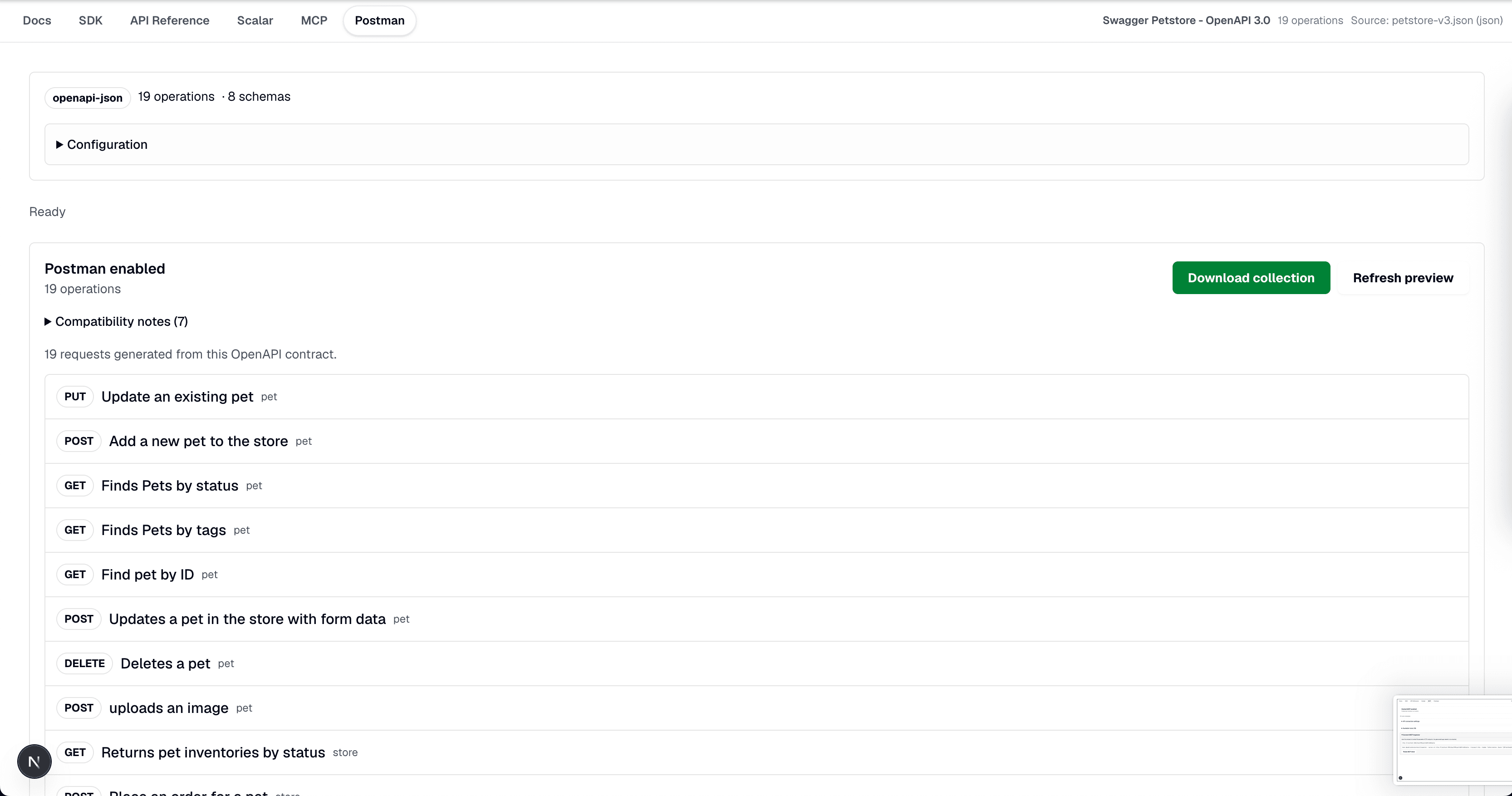1512x796 pixels.
Task: Click the pet tag beside Deletes a pet
Action: pyautogui.click(x=226, y=664)
